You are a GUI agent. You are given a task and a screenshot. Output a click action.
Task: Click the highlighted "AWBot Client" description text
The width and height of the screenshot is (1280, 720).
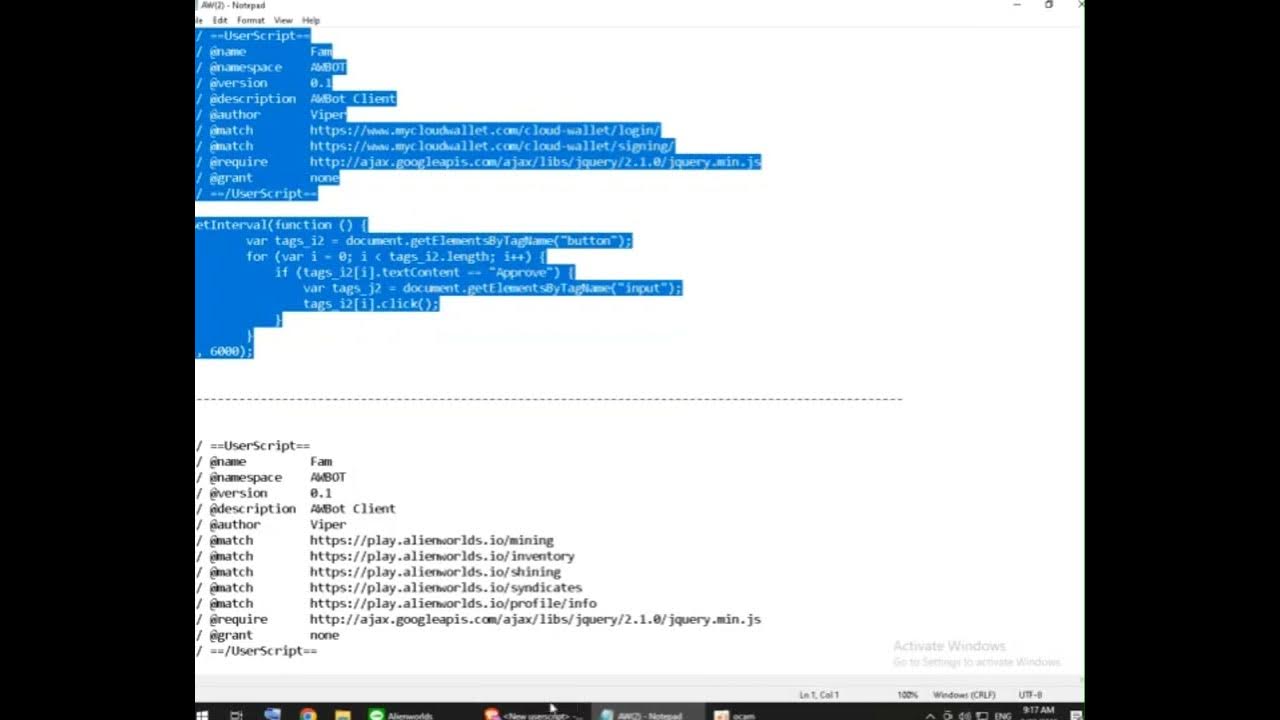(x=353, y=99)
